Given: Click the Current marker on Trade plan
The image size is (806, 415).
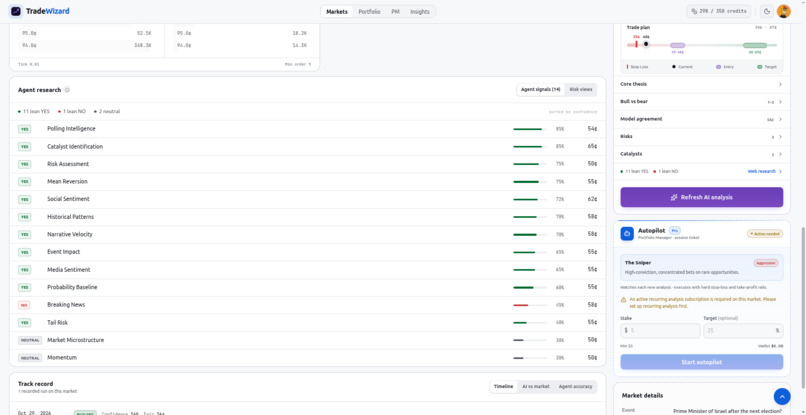Looking at the screenshot, I should [646, 44].
